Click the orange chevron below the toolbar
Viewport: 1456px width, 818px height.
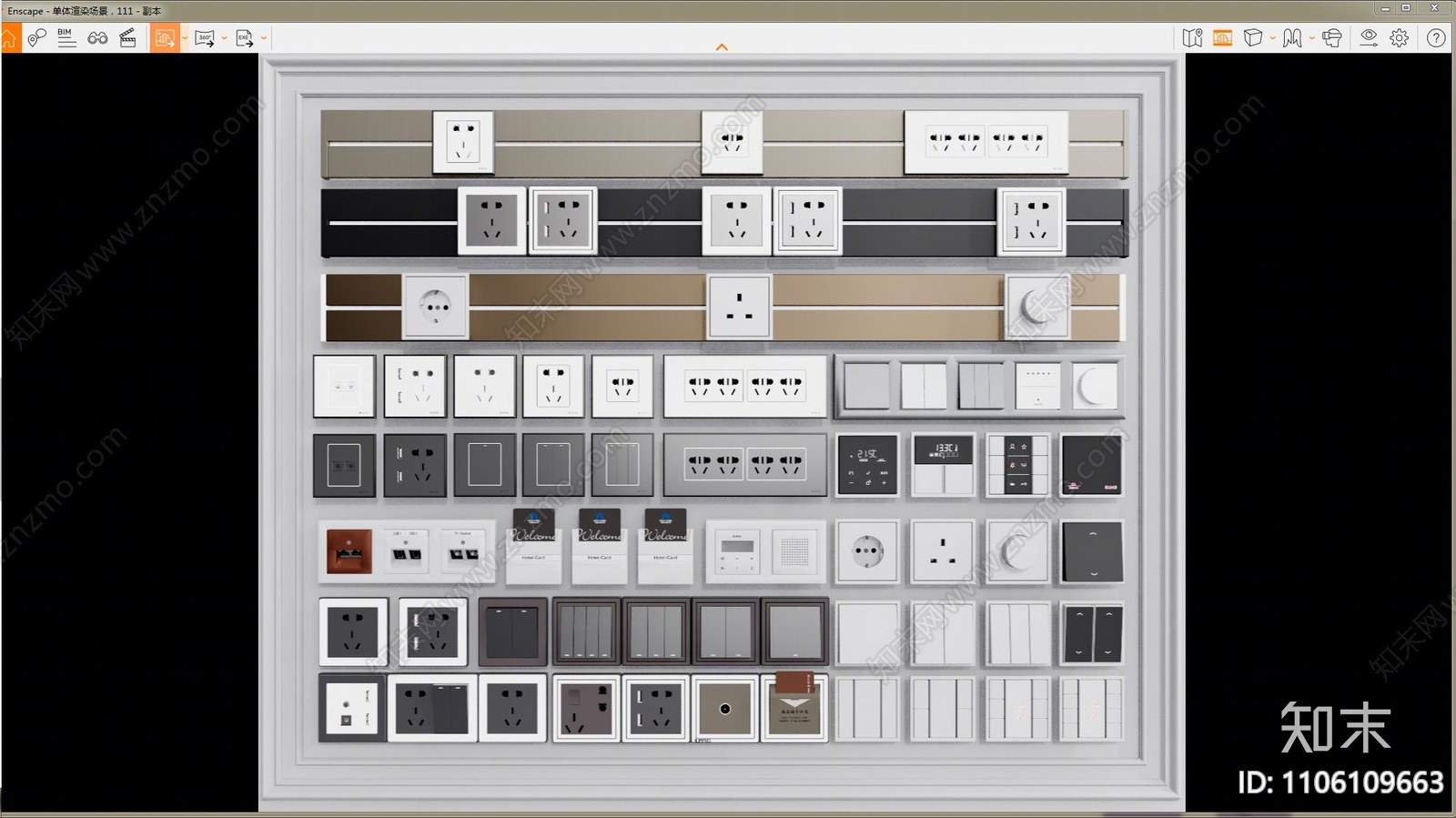point(722,47)
